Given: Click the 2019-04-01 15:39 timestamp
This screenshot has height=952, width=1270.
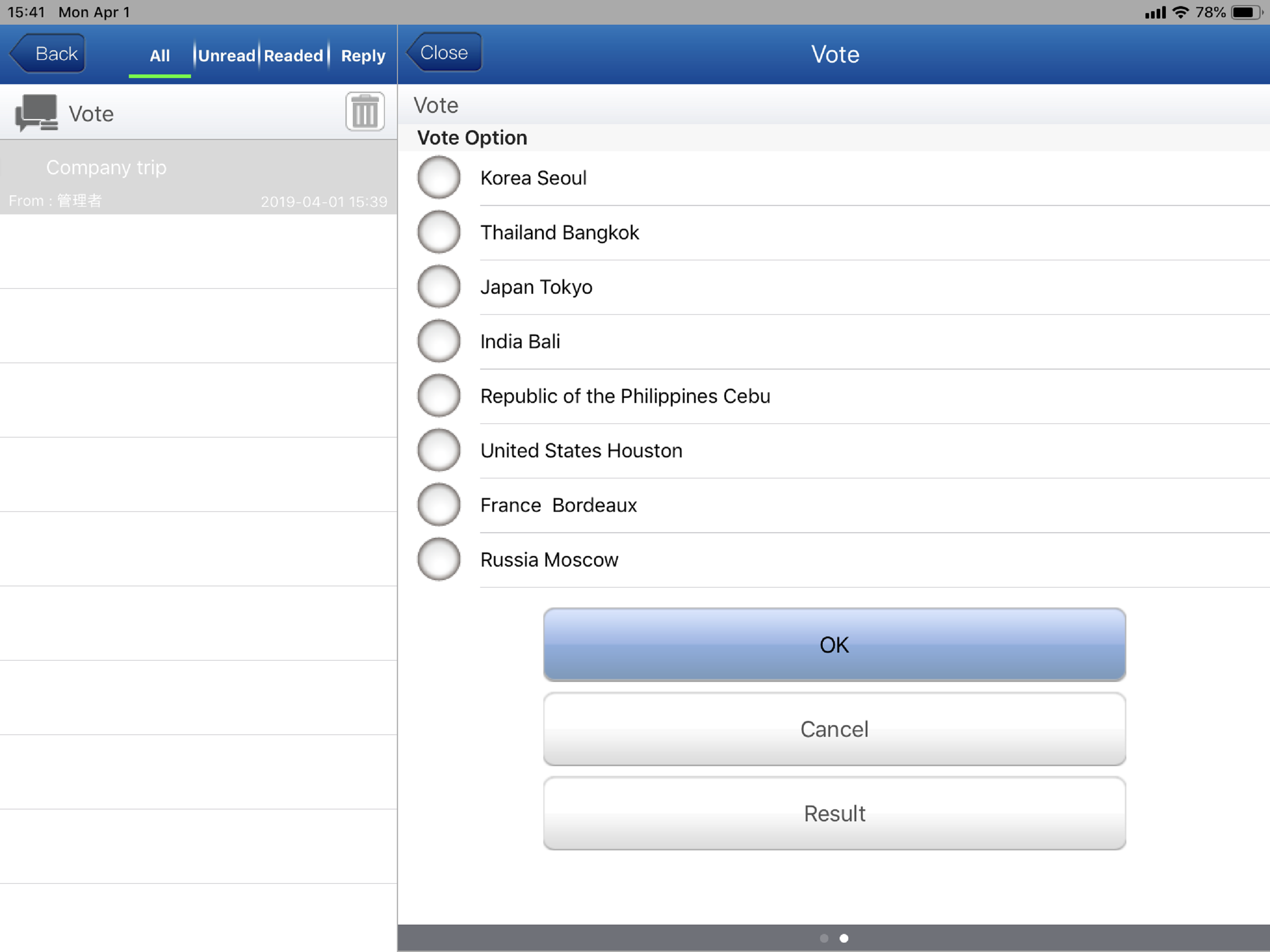Looking at the screenshot, I should coord(324,202).
